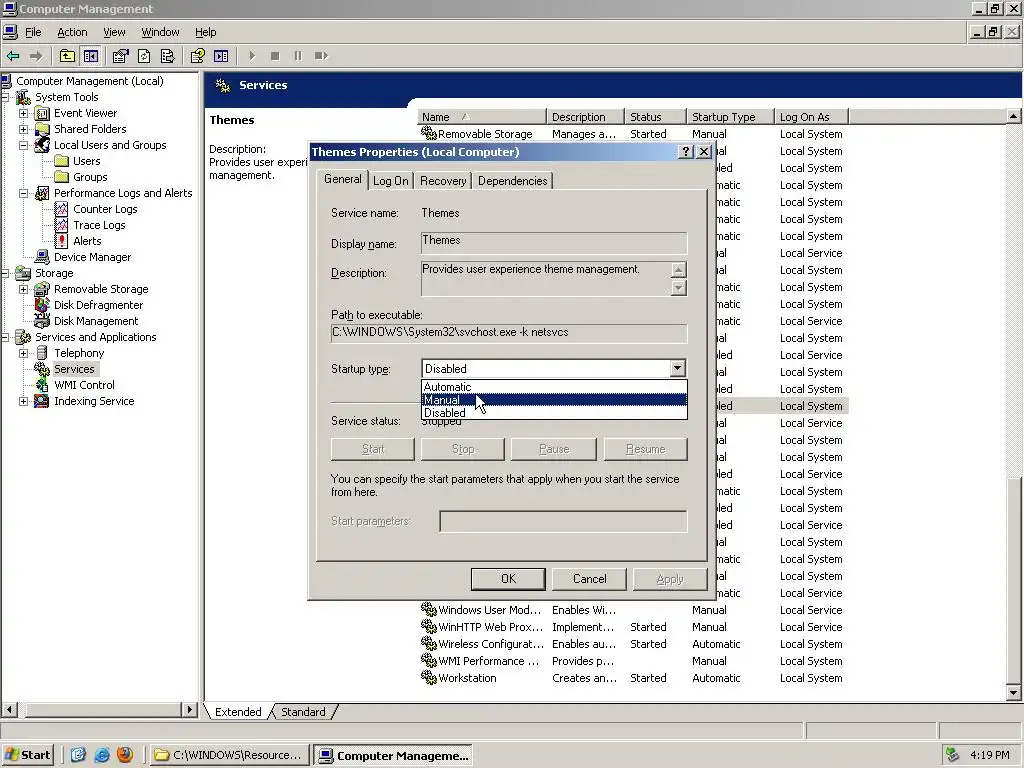This screenshot has height=768, width=1024.
Task: Select the Windows User Mod... service row
Action: tap(634, 610)
